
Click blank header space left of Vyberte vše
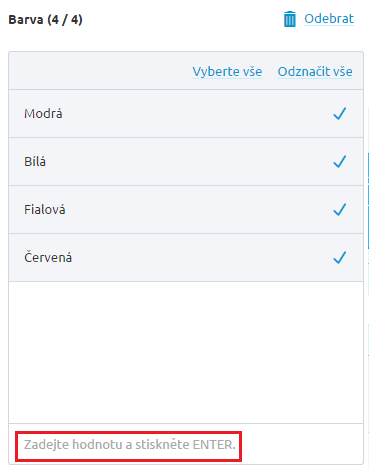[x=100, y=71]
